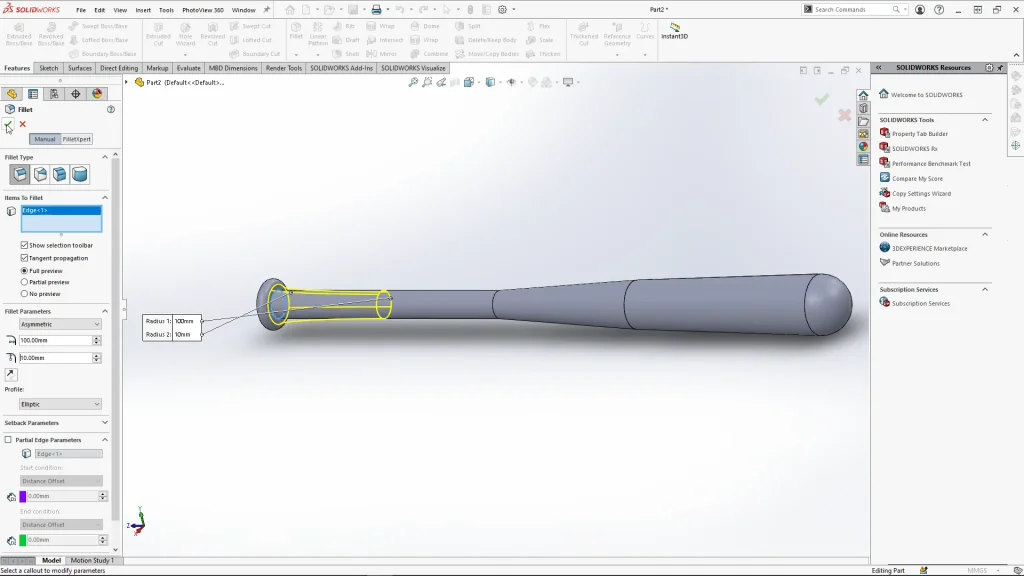1024x576 pixels.
Task: Open Fillet help question mark icon
Action: tap(111, 109)
